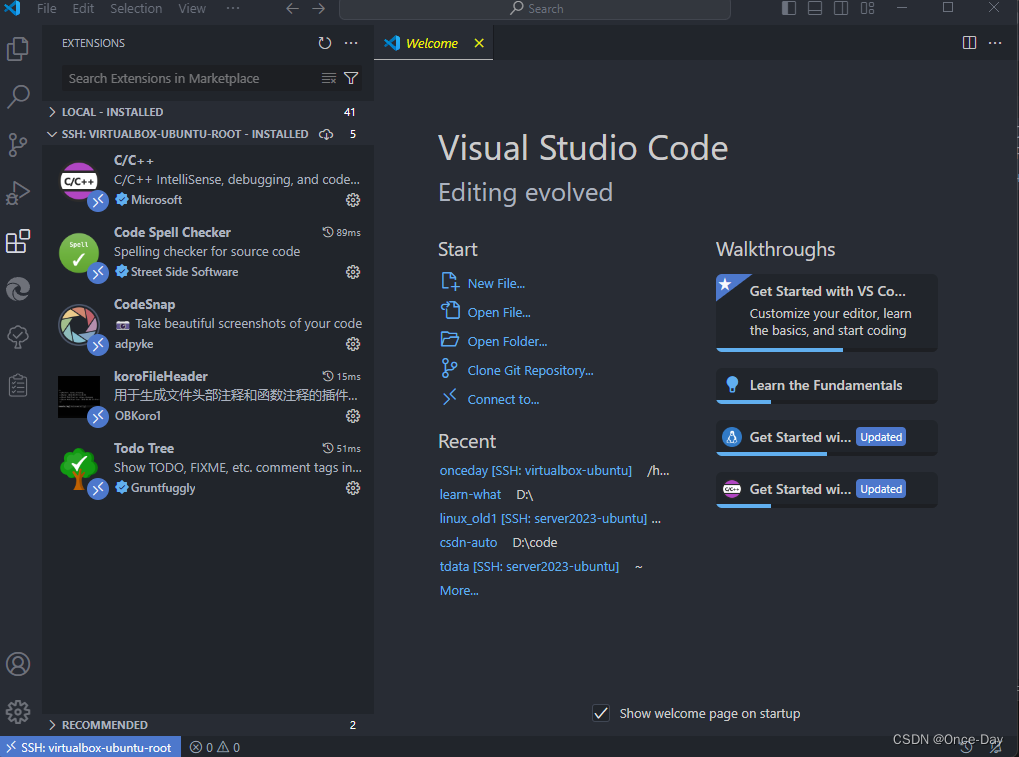Open the Explorer sidebar icon
This screenshot has width=1019, height=757.
coord(18,48)
